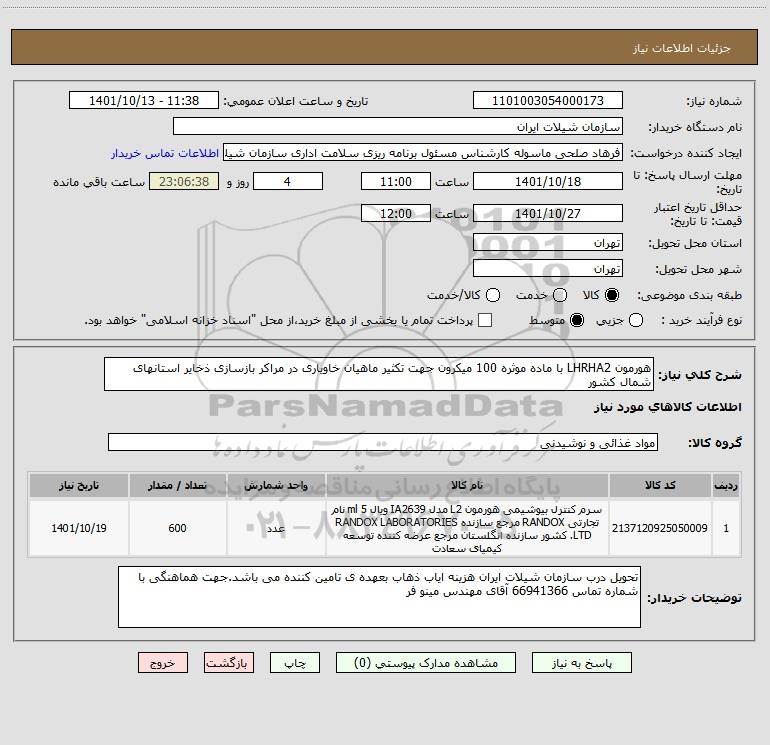
Task: Click the response deadline date 1401/10/18
Action: point(548,181)
